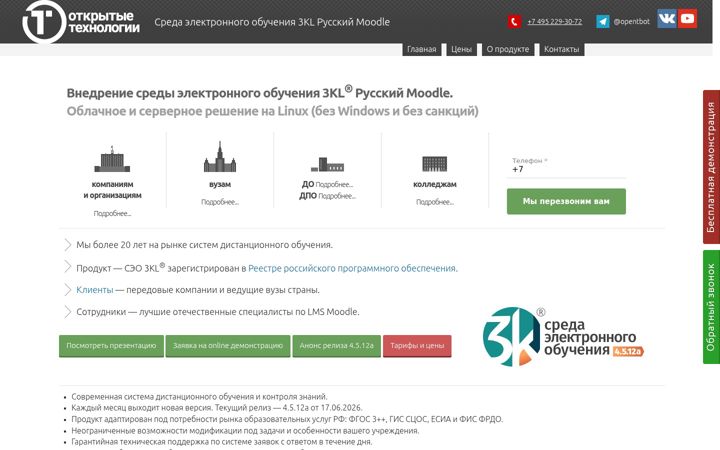Click the red phone icon in header
The height and width of the screenshot is (450, 720).
click(514, 22)
